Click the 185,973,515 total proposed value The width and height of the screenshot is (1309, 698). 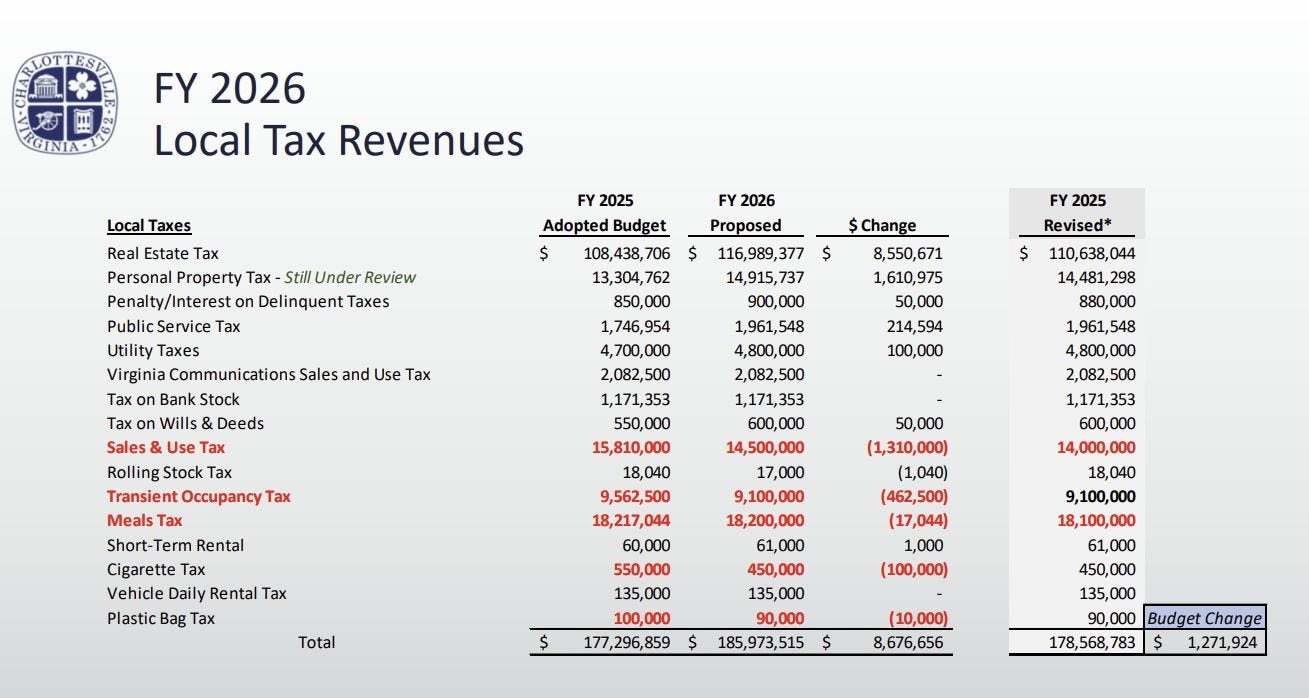[761, 642]
